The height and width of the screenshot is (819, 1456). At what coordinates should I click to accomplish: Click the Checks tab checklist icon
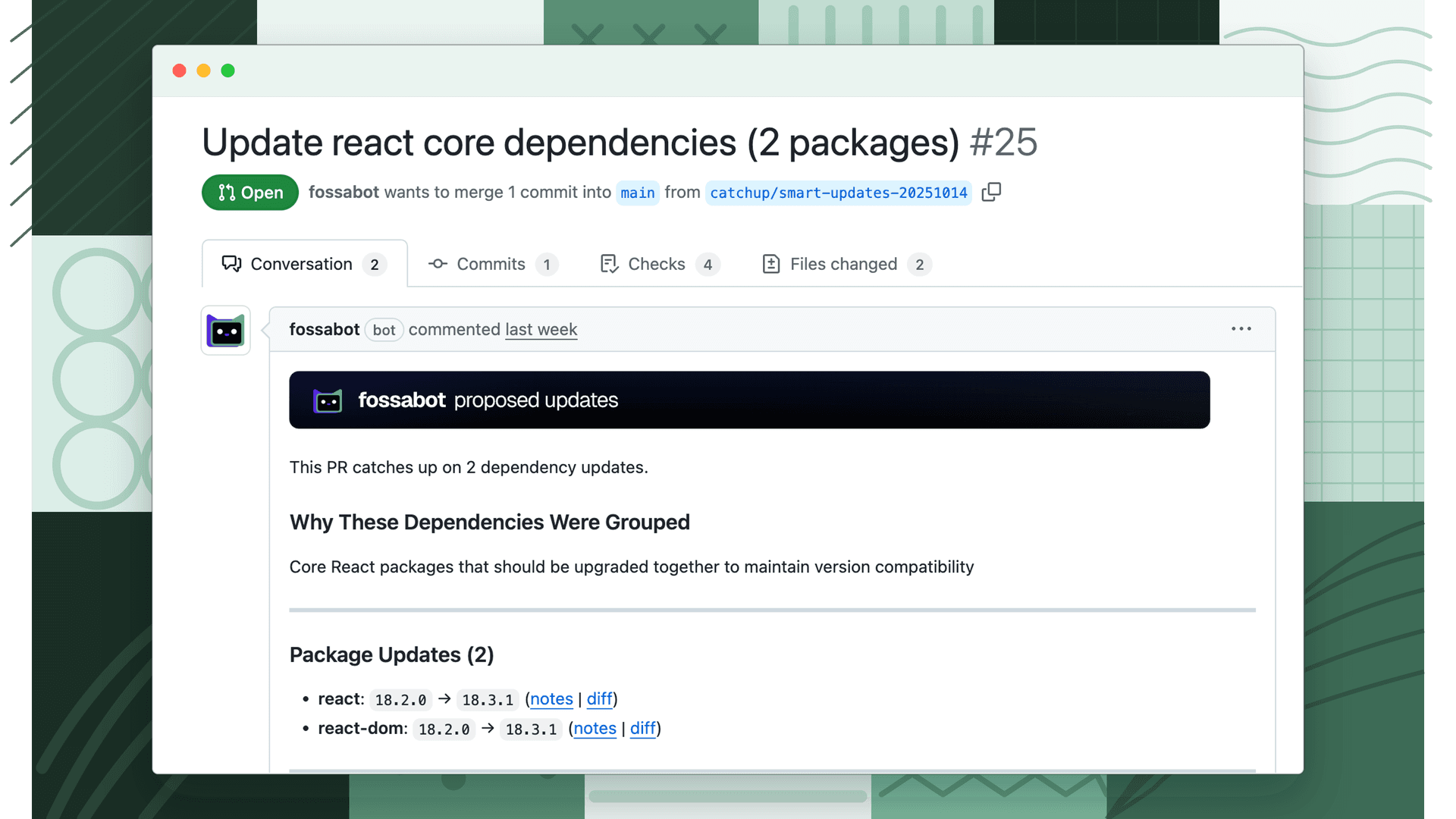(x=609, y=264)
